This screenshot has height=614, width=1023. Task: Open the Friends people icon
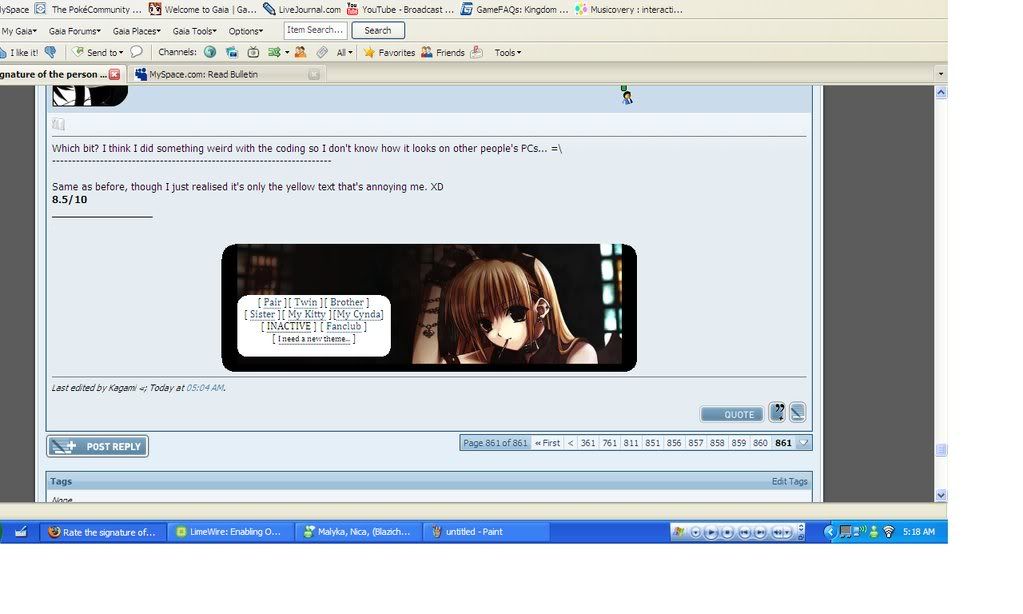427,52
